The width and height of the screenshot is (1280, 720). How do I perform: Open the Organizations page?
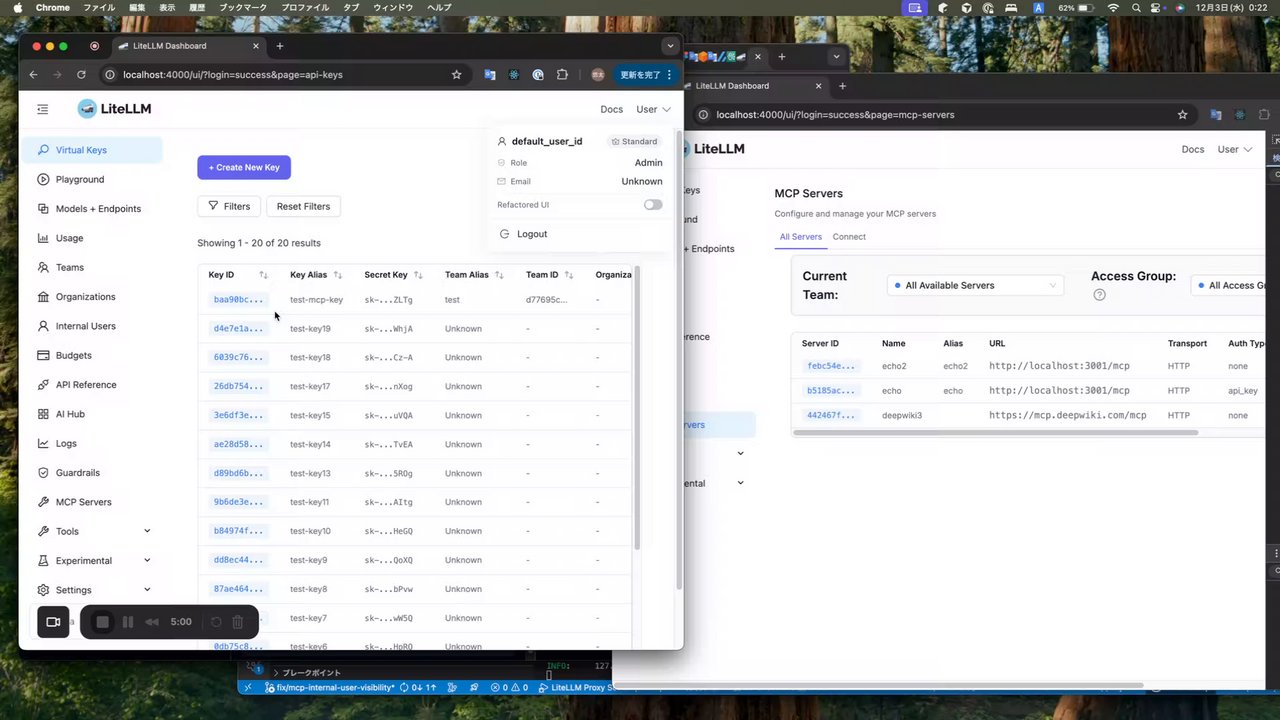[93, 297]
